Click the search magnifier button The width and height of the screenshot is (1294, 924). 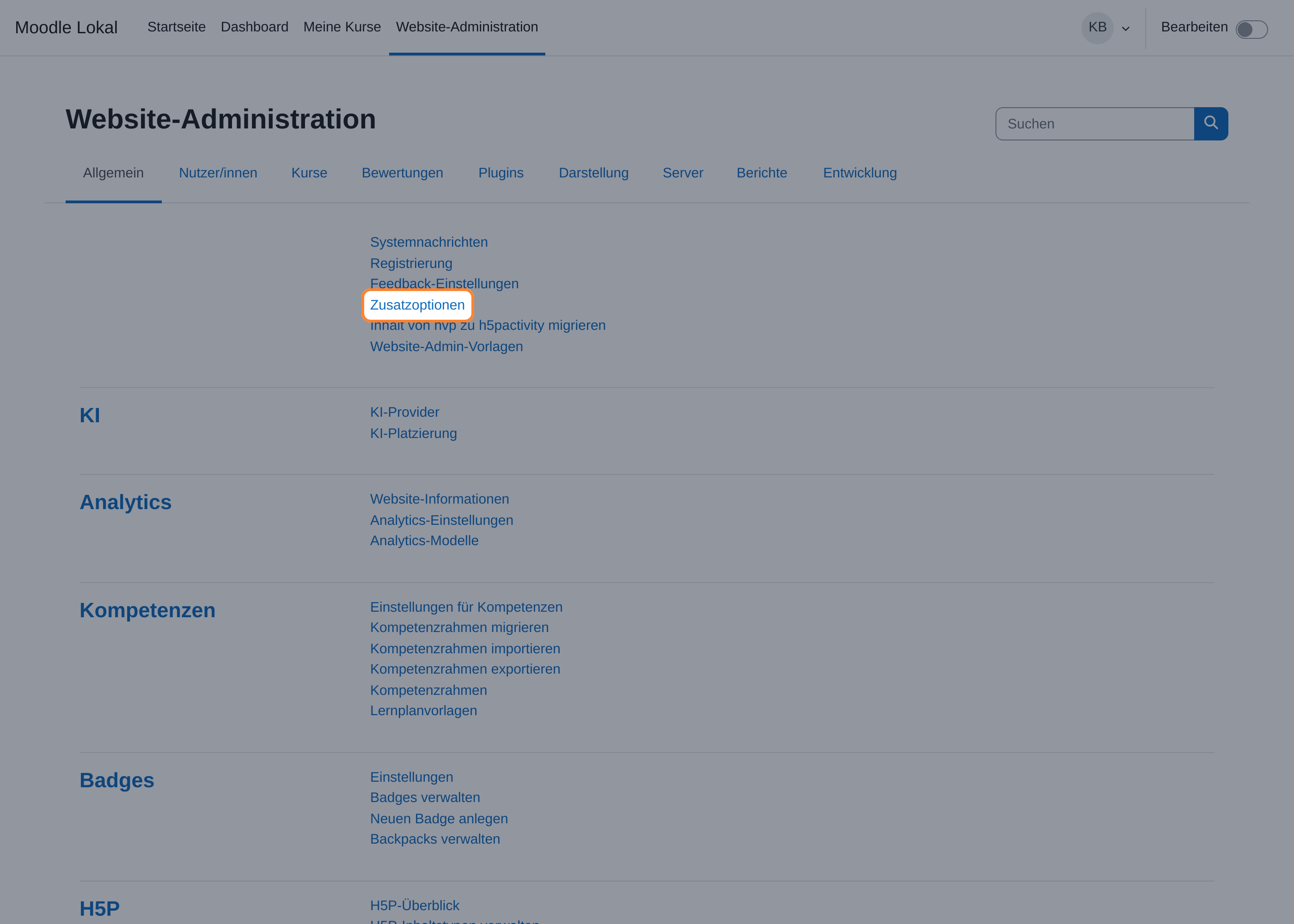point(1211,123)
